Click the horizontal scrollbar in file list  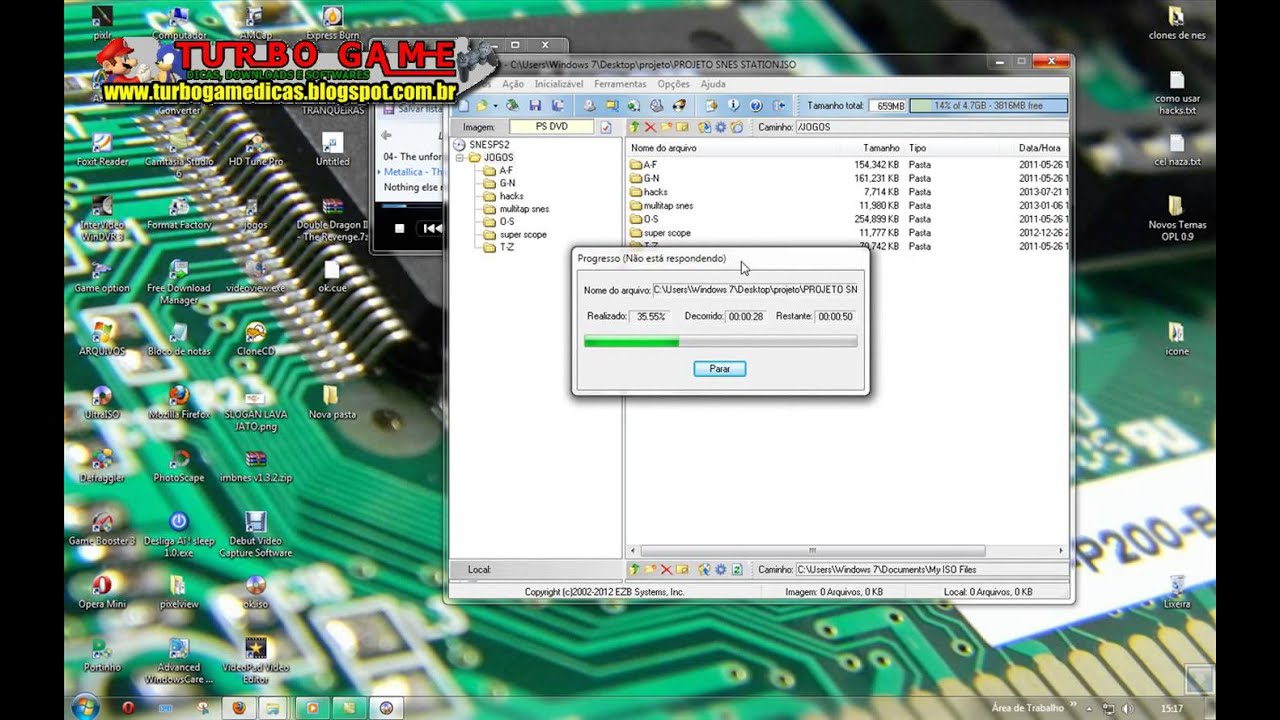click(812, 550)
